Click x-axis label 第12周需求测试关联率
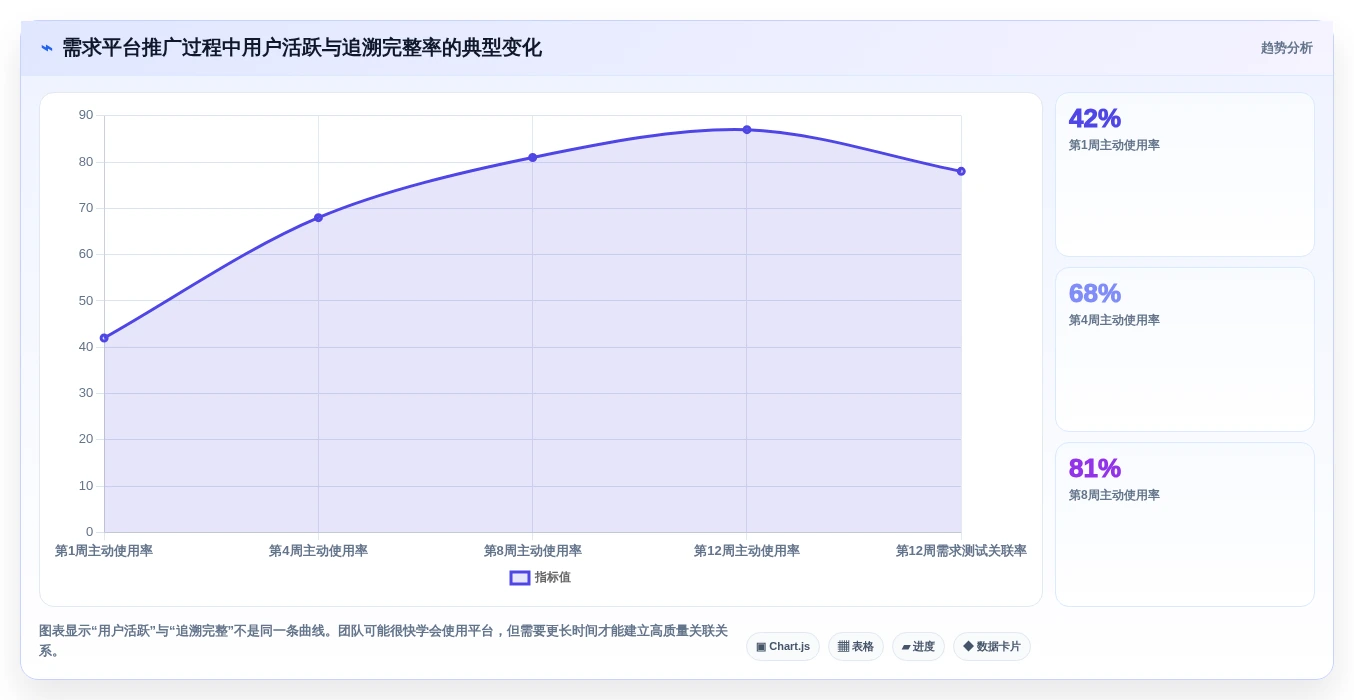Image resolution: width=1354 pixels, height=700 pixels. pos(961,551)
